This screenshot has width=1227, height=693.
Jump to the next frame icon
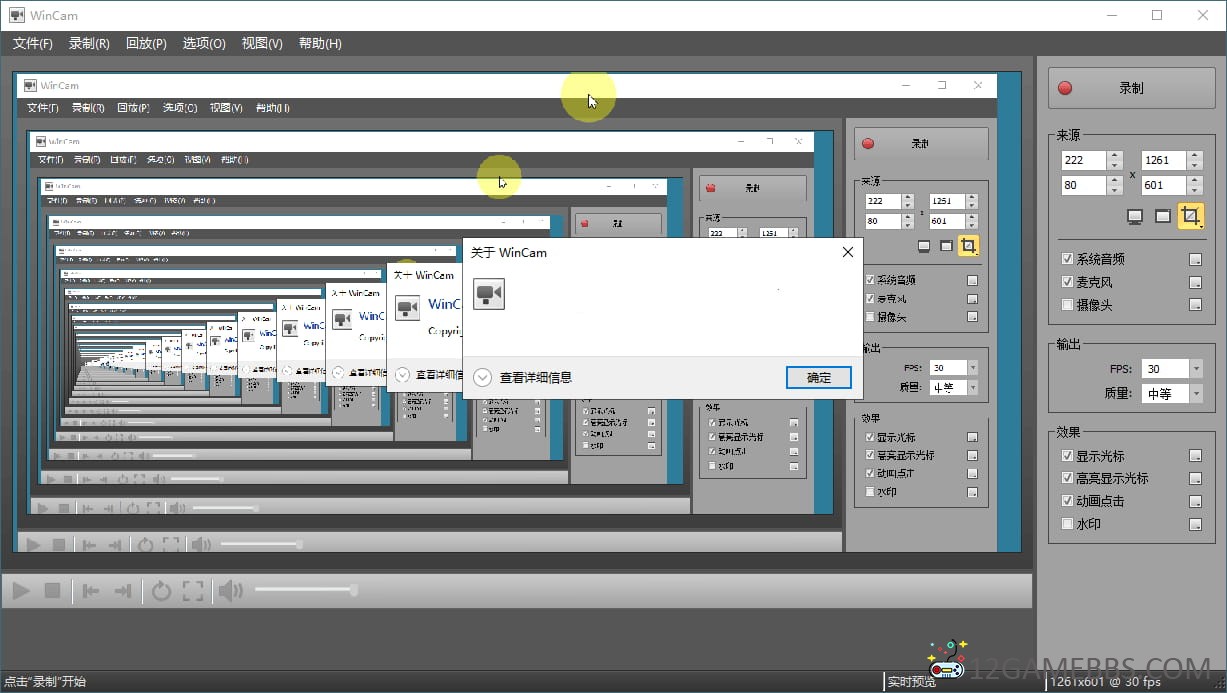click(122, 591)
